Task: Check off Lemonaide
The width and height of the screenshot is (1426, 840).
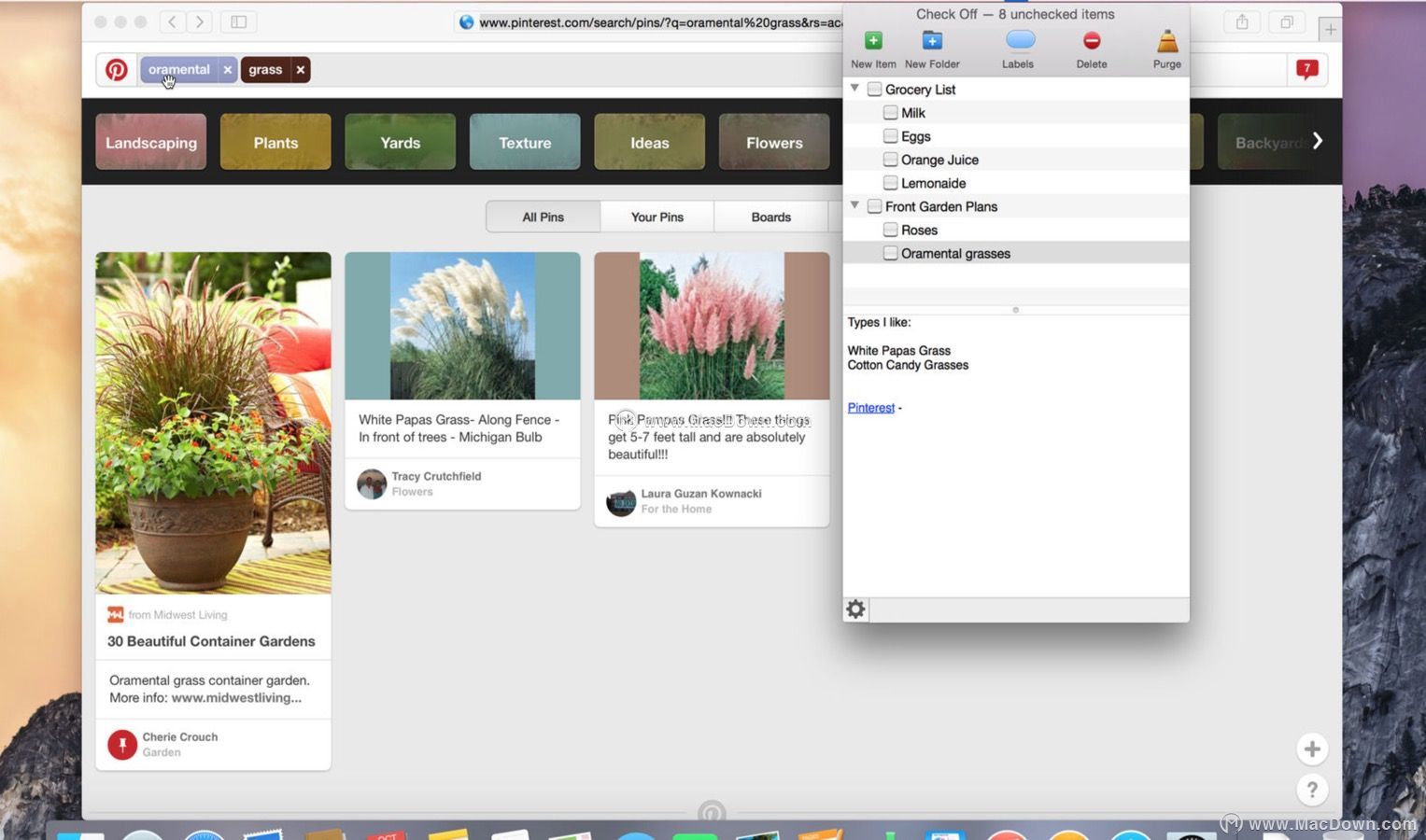Action: click(x=891, y=183)
